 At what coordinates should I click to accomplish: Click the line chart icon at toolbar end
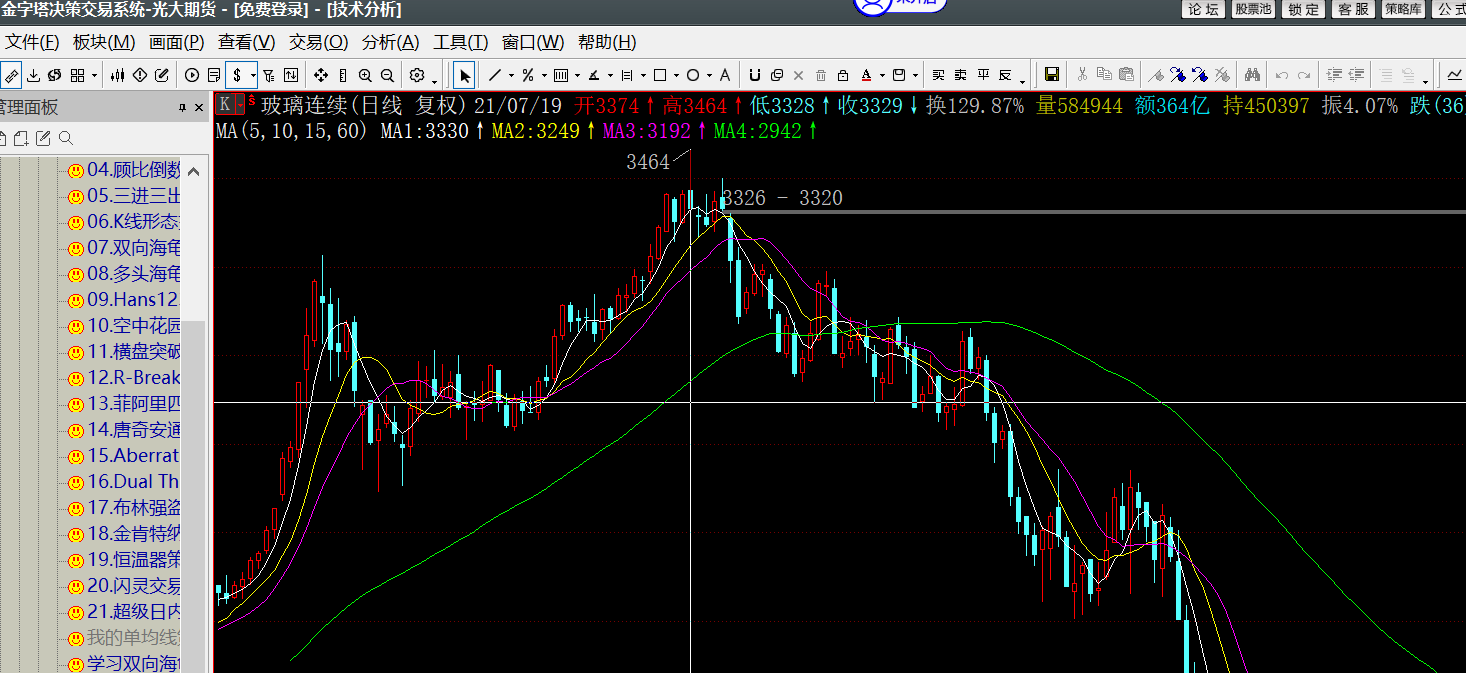tap(1454, 75)
